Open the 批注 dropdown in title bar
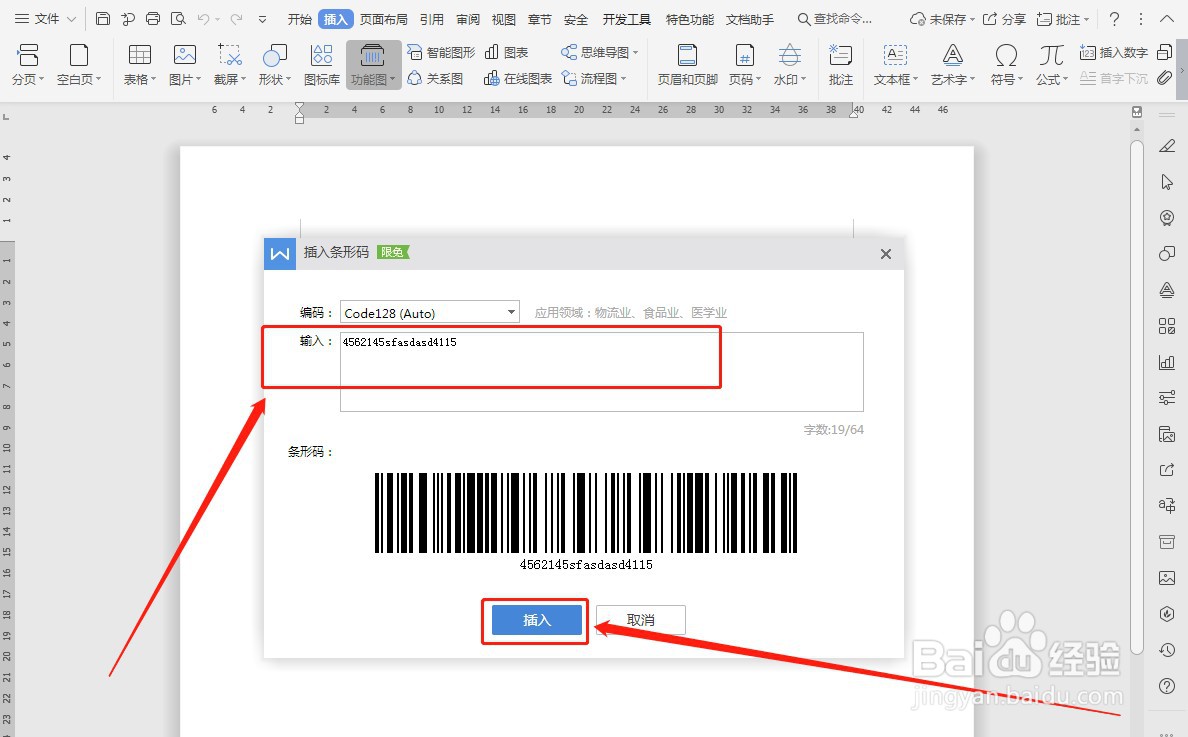The image size is (1188, 737). coord(1063,19)
